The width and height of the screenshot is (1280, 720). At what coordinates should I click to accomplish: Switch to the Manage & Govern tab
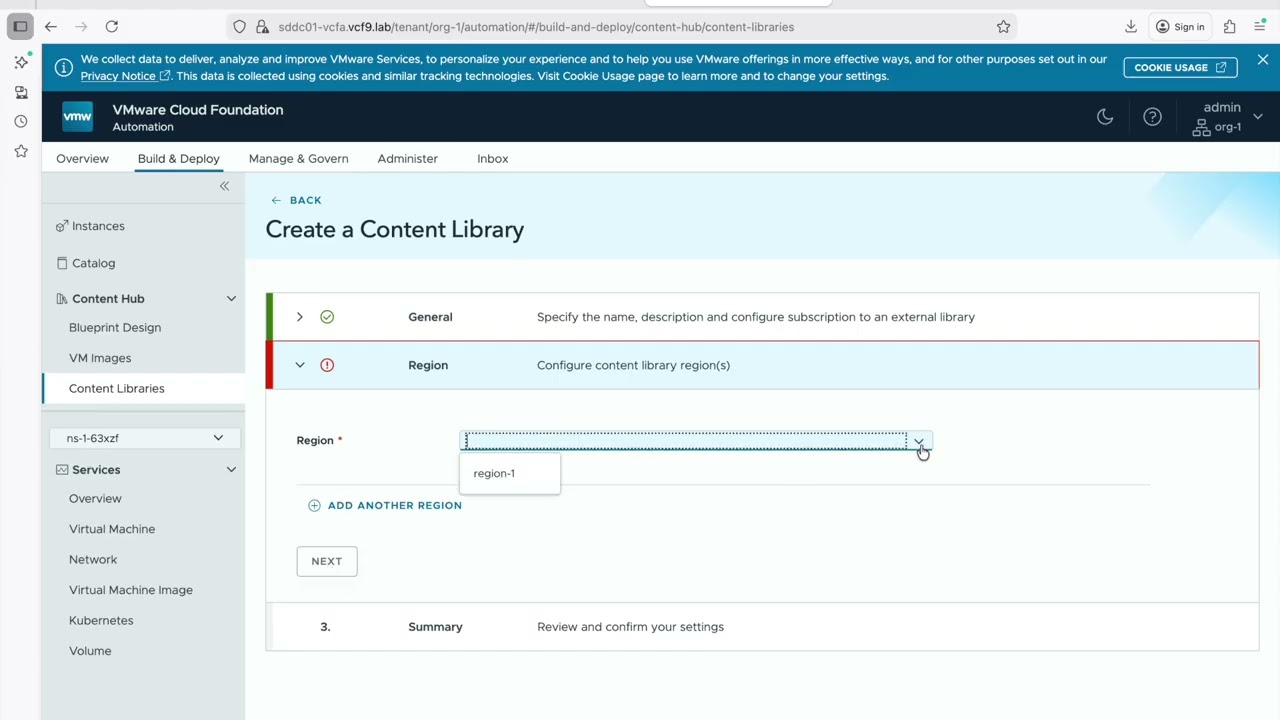298,158
